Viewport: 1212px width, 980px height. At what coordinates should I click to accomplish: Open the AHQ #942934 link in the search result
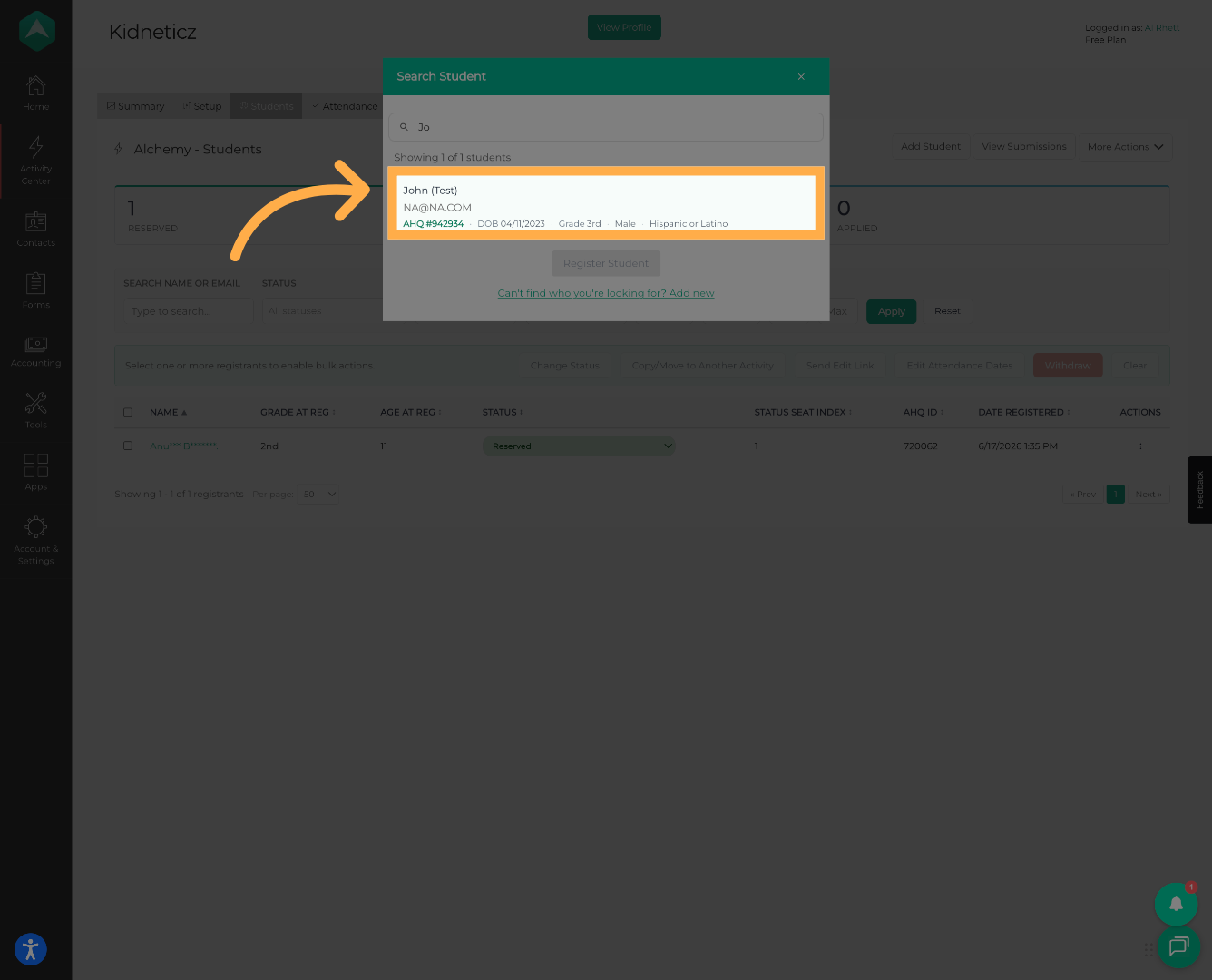[434, 224]
